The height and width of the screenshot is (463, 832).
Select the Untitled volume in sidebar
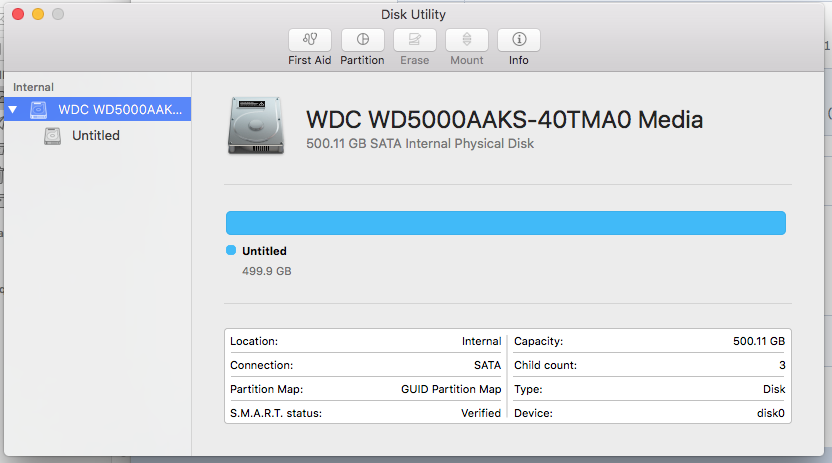[x=96, y=136]
